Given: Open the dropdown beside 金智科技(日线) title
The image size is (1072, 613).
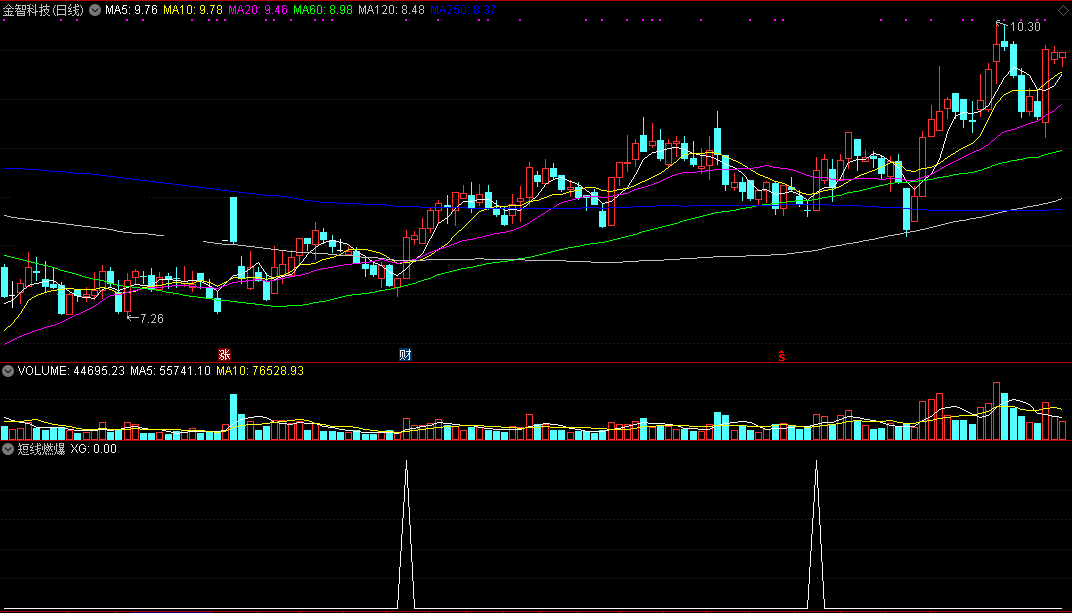Looking at the screenshot, I should pyautogui.click(x=95, y=10).
